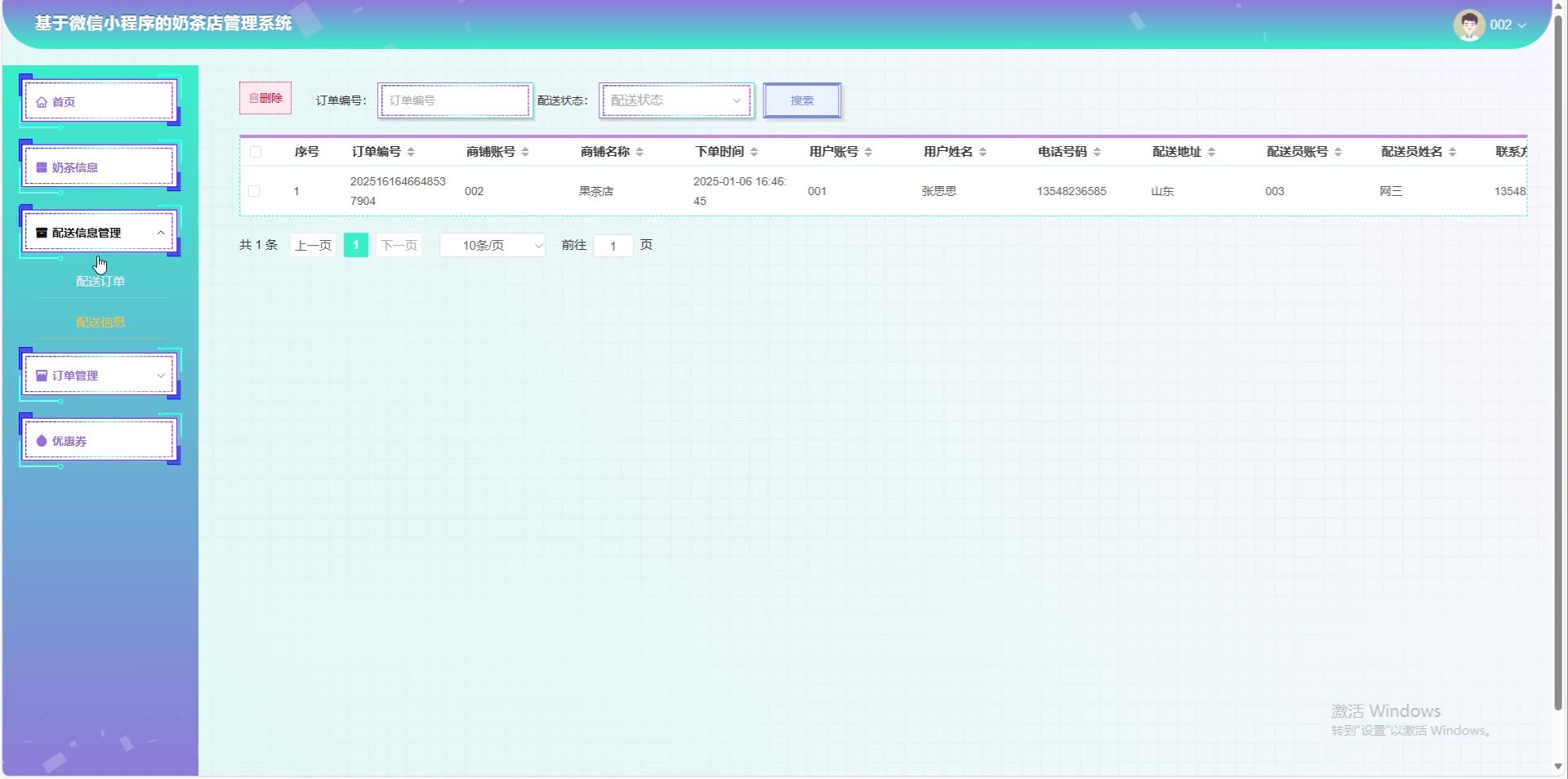Click the user avatar in the header

point(1468,25)
